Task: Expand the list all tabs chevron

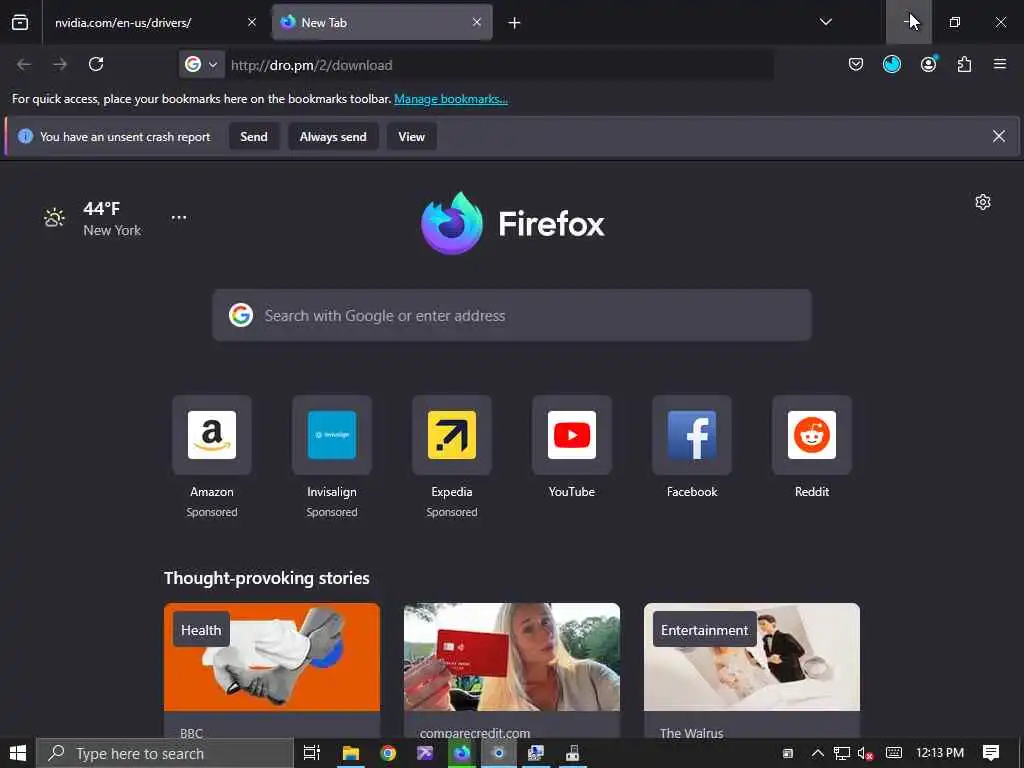Action: [x=825, y=22]
